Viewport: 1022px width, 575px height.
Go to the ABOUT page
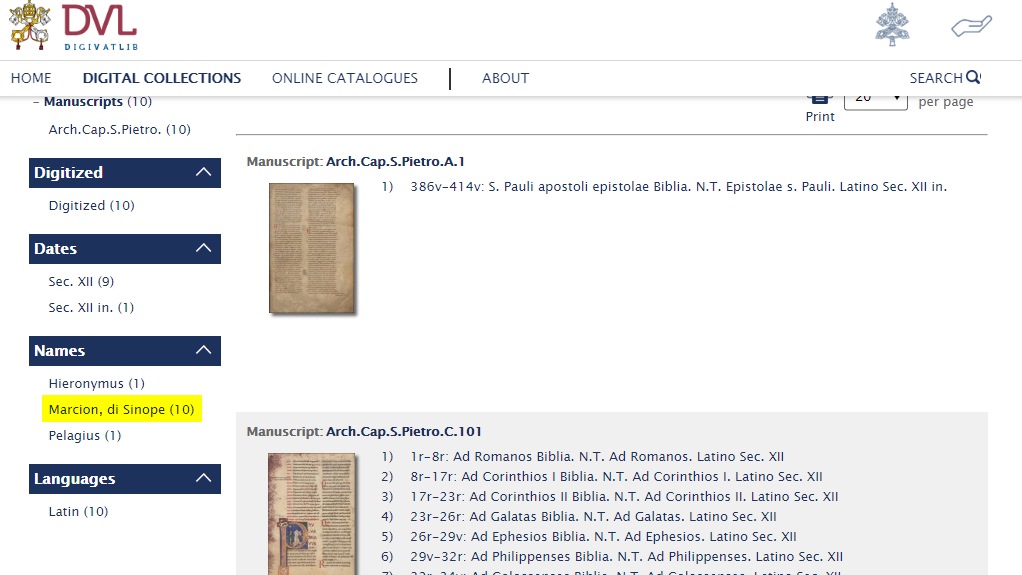[505, 78]
